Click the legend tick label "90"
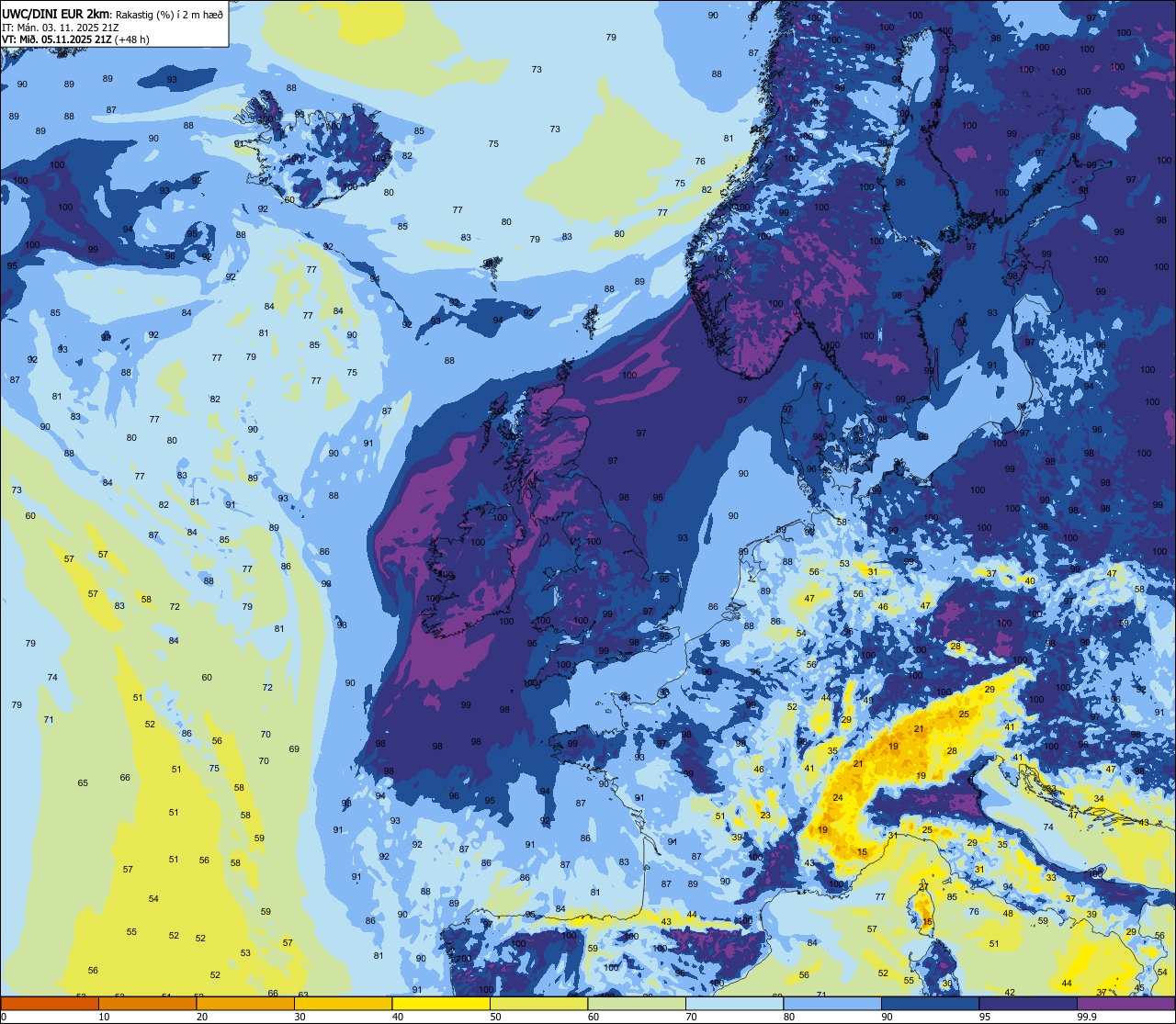This screenshot has height=1024, width=1176. [887, 1017]
